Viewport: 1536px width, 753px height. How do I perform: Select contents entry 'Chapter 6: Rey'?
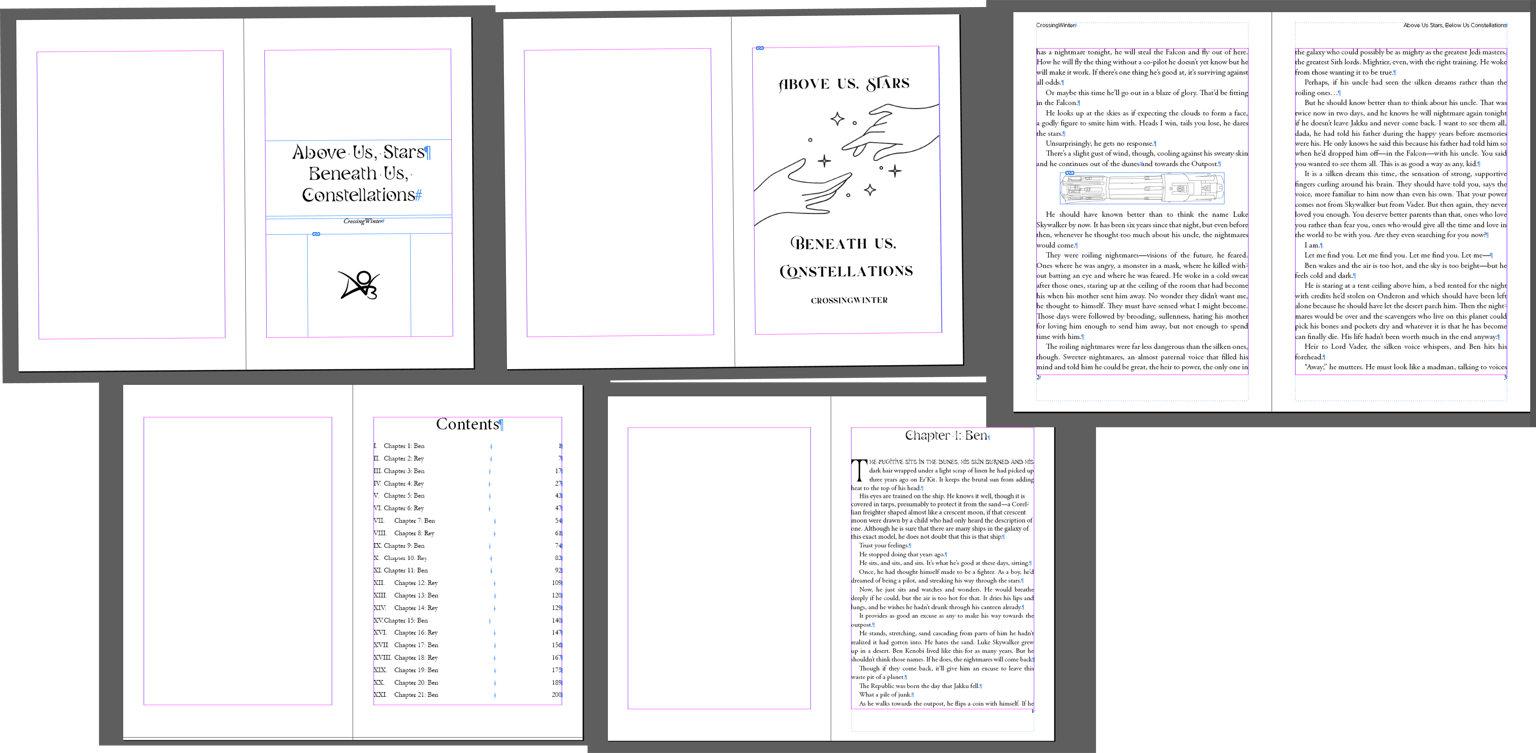pos(404,509)
